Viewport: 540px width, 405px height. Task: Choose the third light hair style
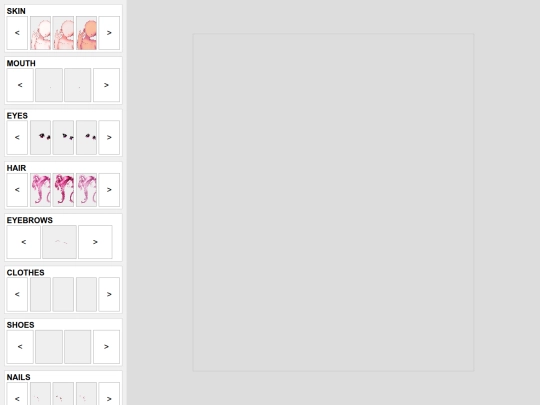pos(86,190)
